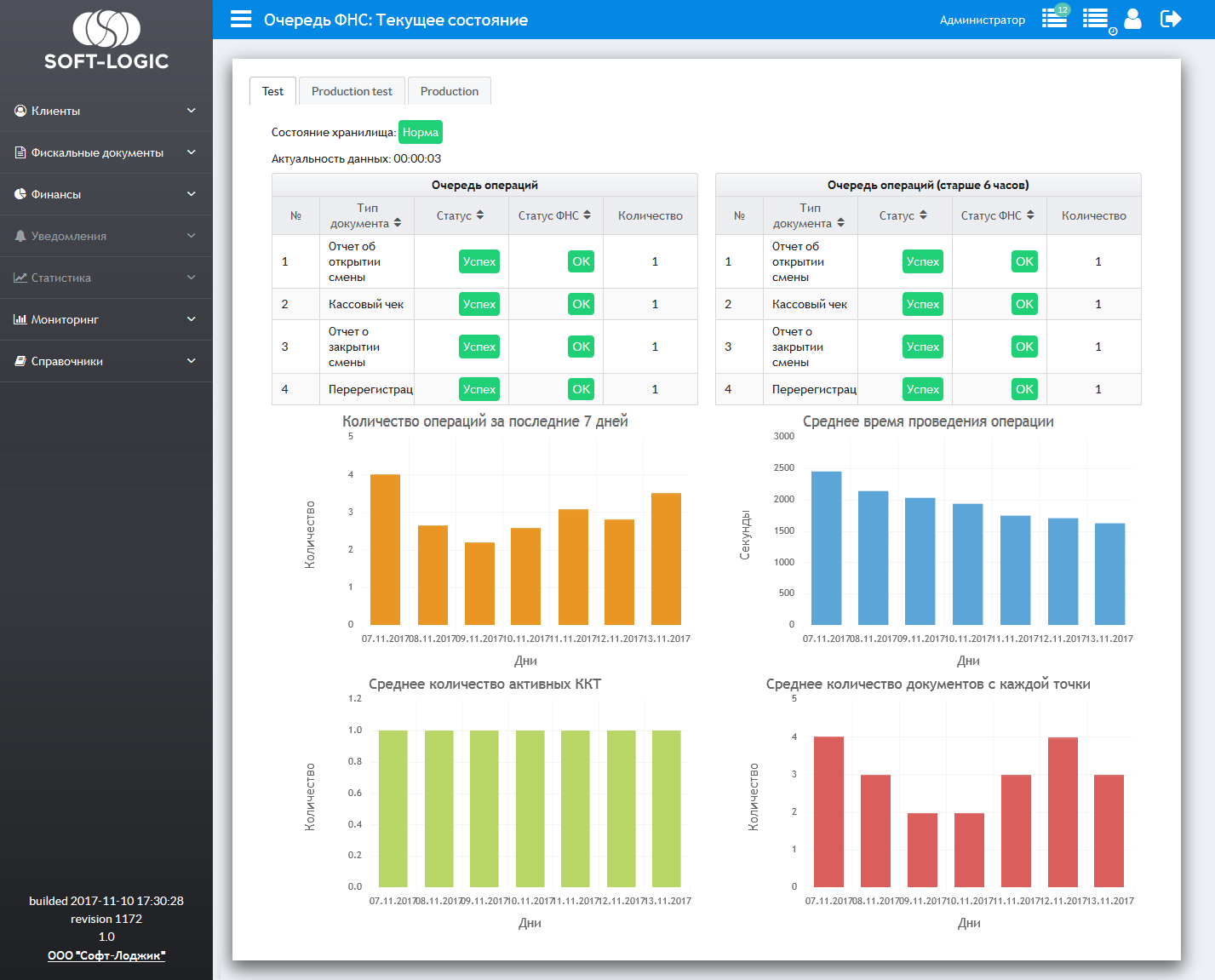The image size is (1215, 980).
Task: Expand the Фискальные документы chevron
Action: (x=192, y=152)
